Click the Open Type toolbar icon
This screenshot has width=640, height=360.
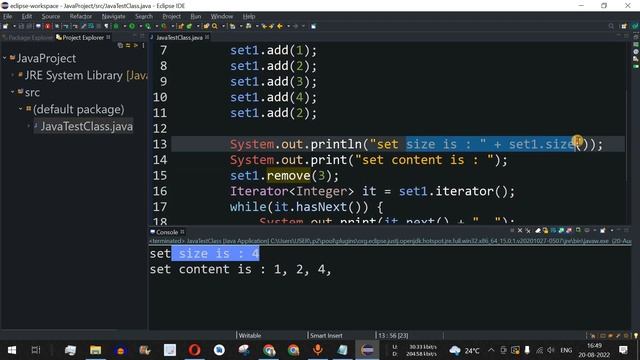tap(207, 26)
